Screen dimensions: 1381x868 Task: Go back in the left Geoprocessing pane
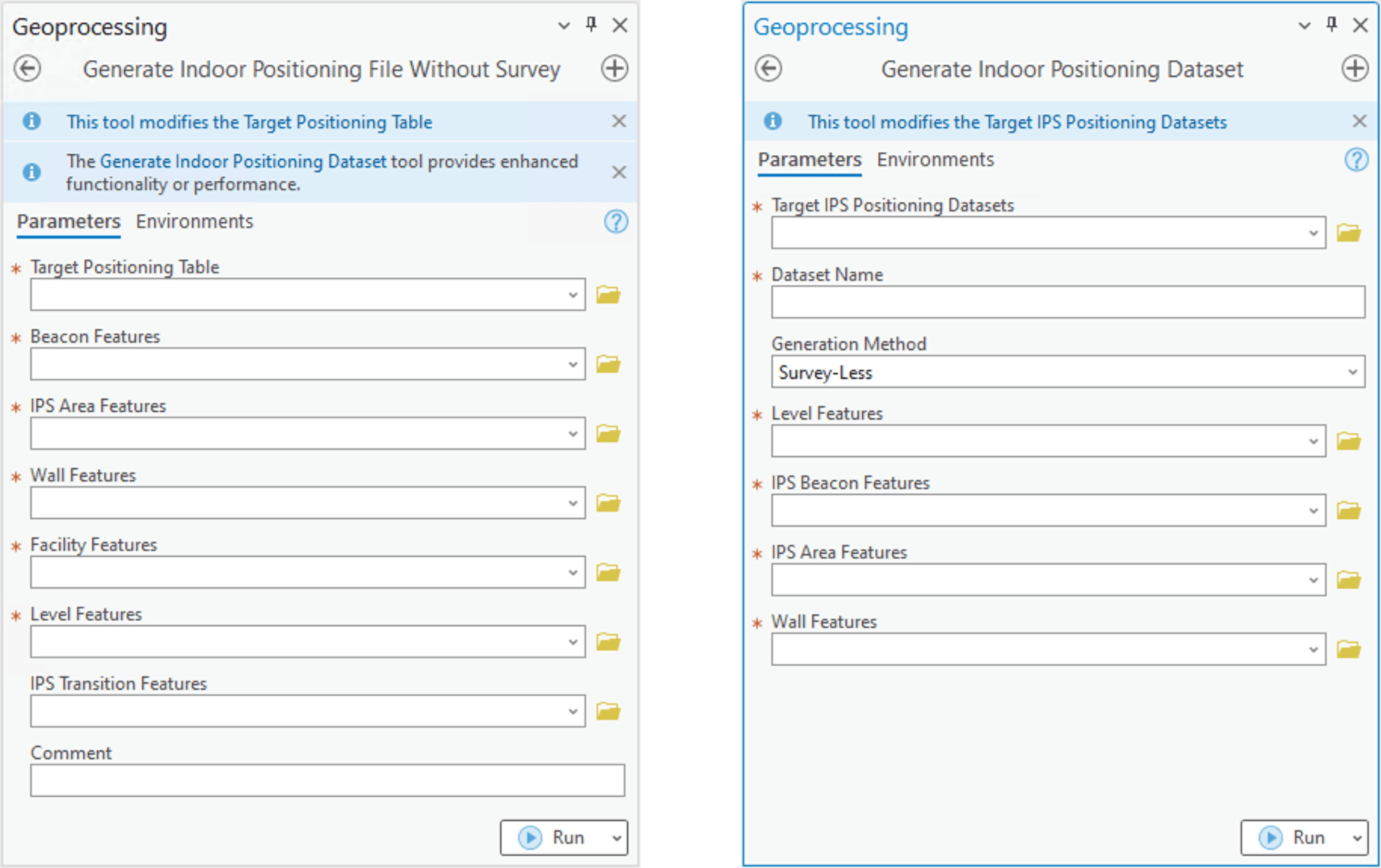coord(28,69)
